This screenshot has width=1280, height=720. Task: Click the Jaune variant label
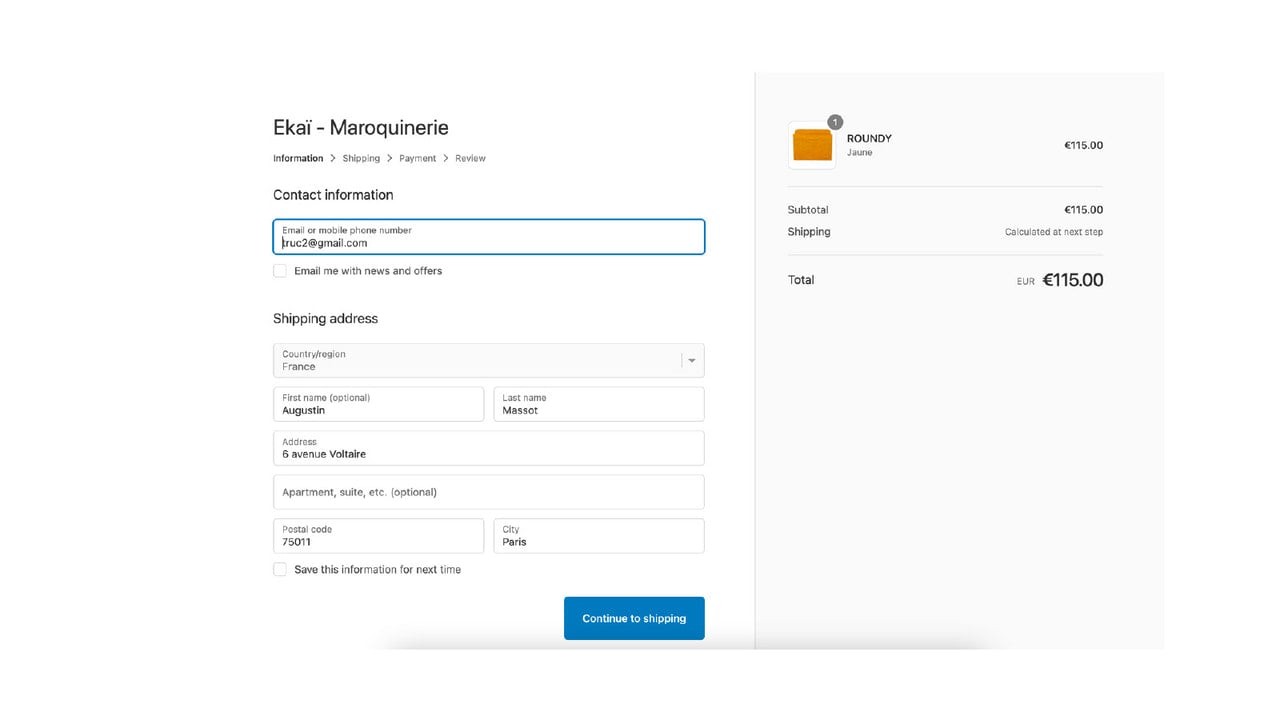[859, 153]
